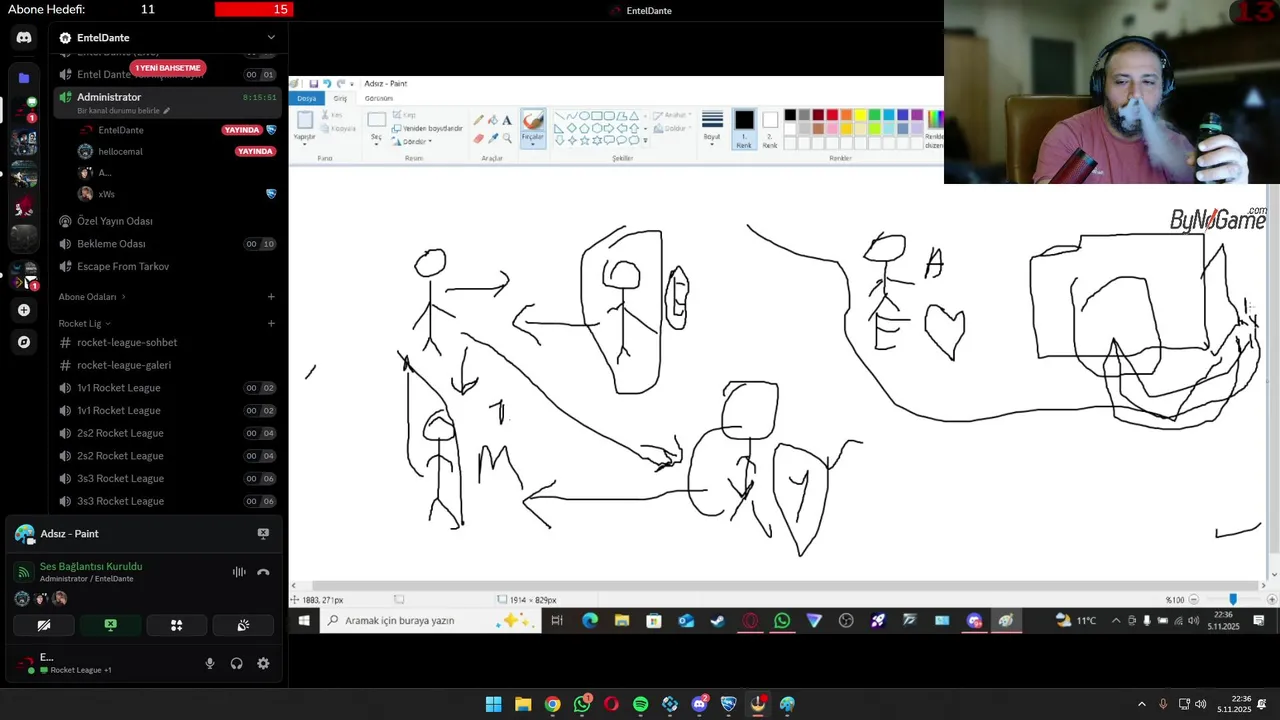Switch to the Giriş ribbon tab
Image resolution: width=1280 pixels, height=720 pixels.
pyautogui.click(x=340, y=98)
